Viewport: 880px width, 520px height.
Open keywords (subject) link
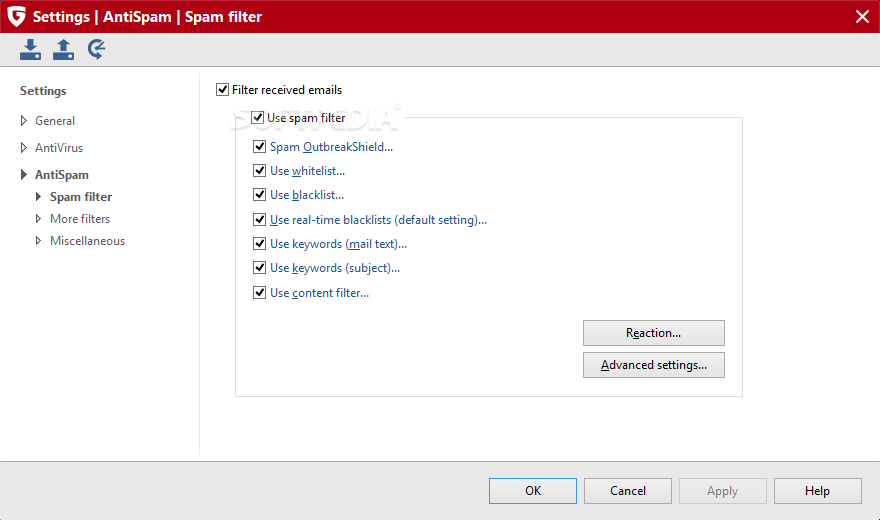pos(335,268)
